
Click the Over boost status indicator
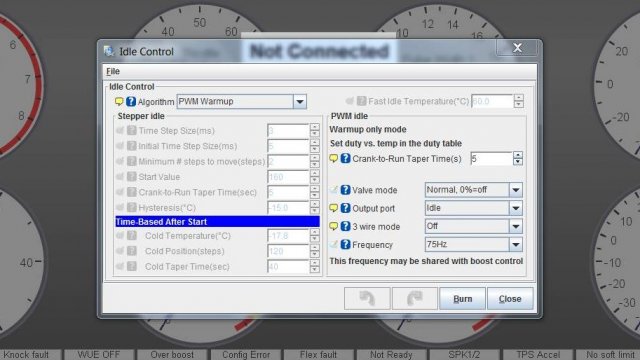172,355
